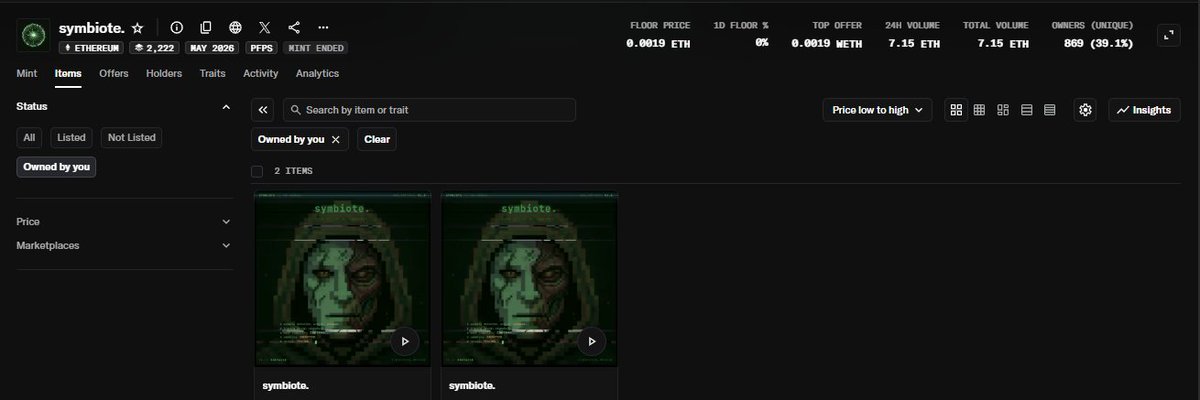Click the 0% 1D floor change value
This screenshot has width=1200, height=400.
click(762, 43)
